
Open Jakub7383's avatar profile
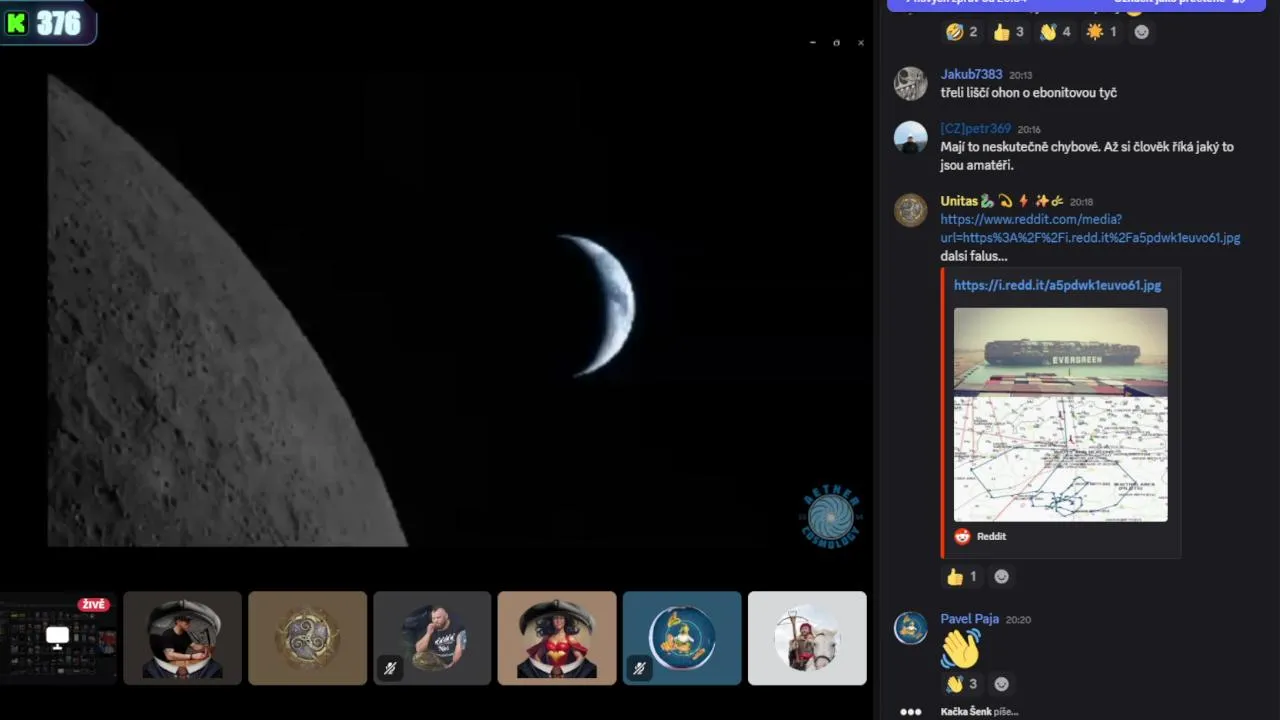(910, 83)
